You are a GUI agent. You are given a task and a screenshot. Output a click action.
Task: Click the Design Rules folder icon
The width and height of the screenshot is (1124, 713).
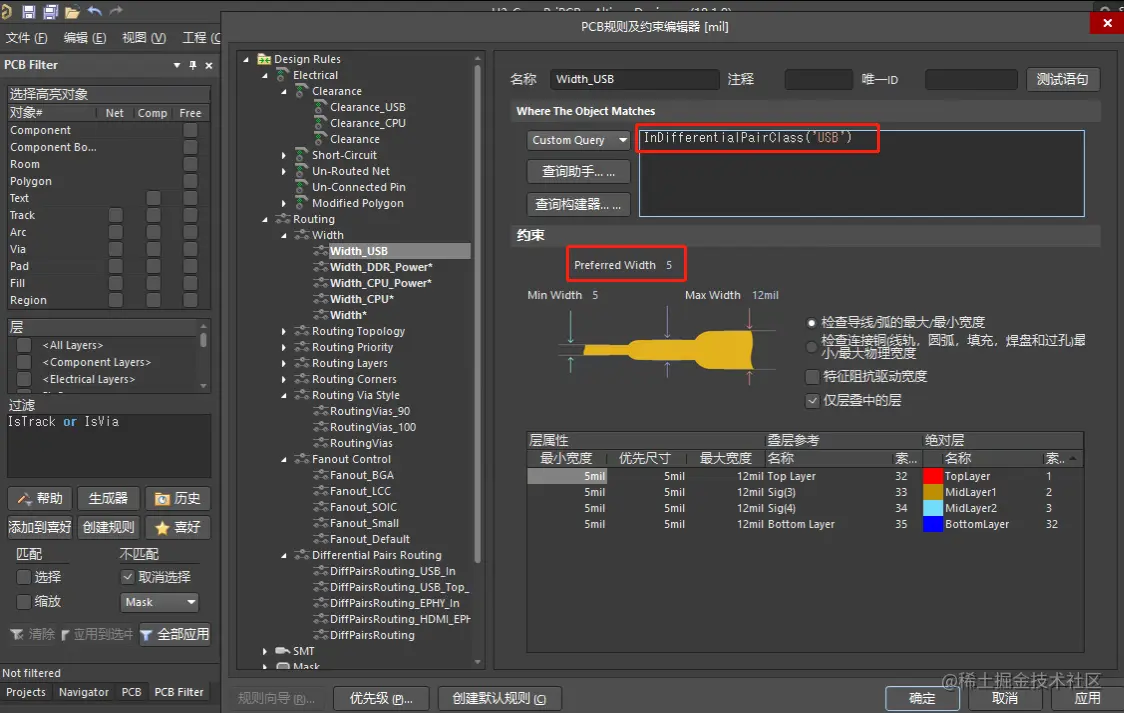click(264, 59)
